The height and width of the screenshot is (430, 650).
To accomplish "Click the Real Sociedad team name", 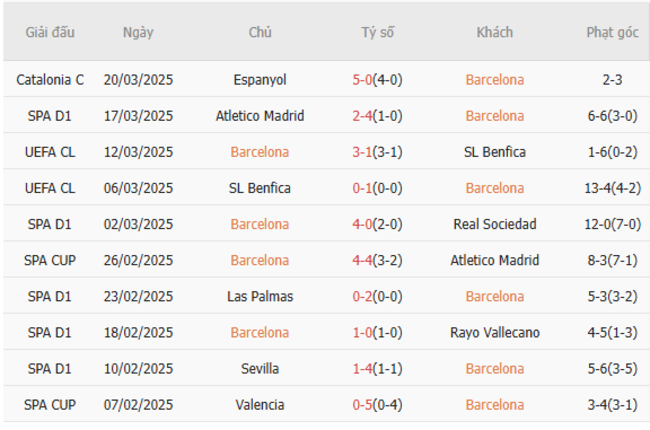I will 494,224.
